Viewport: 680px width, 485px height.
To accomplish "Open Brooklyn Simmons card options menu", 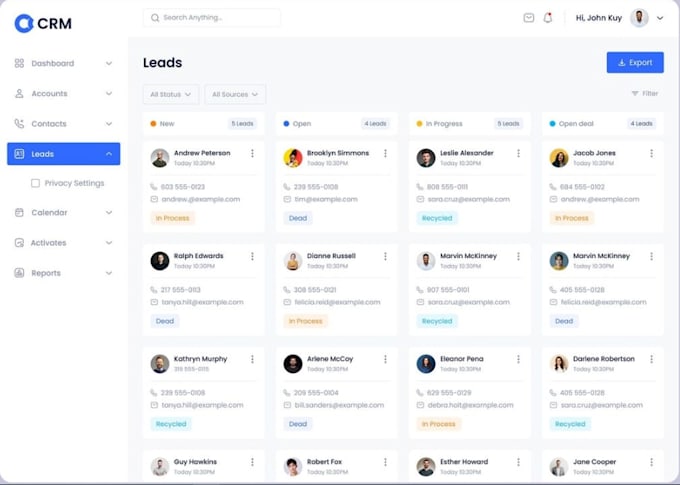I will coord(385,153).
